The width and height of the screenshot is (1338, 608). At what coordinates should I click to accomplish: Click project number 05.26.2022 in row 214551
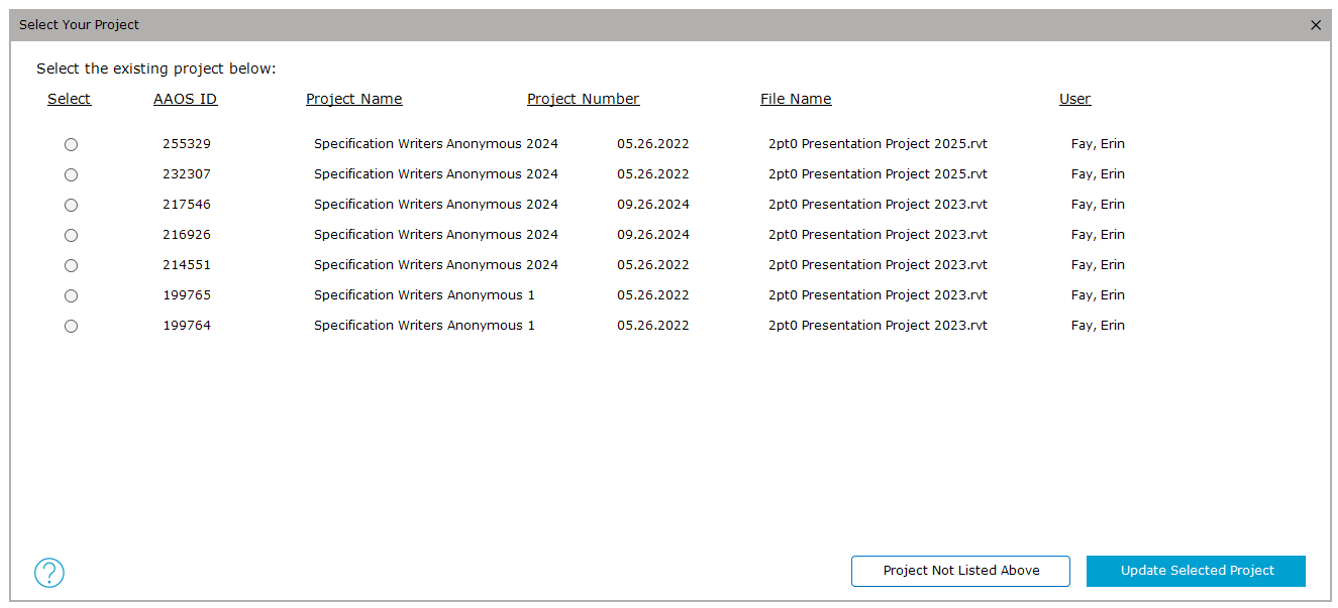[x=653, y=265]
